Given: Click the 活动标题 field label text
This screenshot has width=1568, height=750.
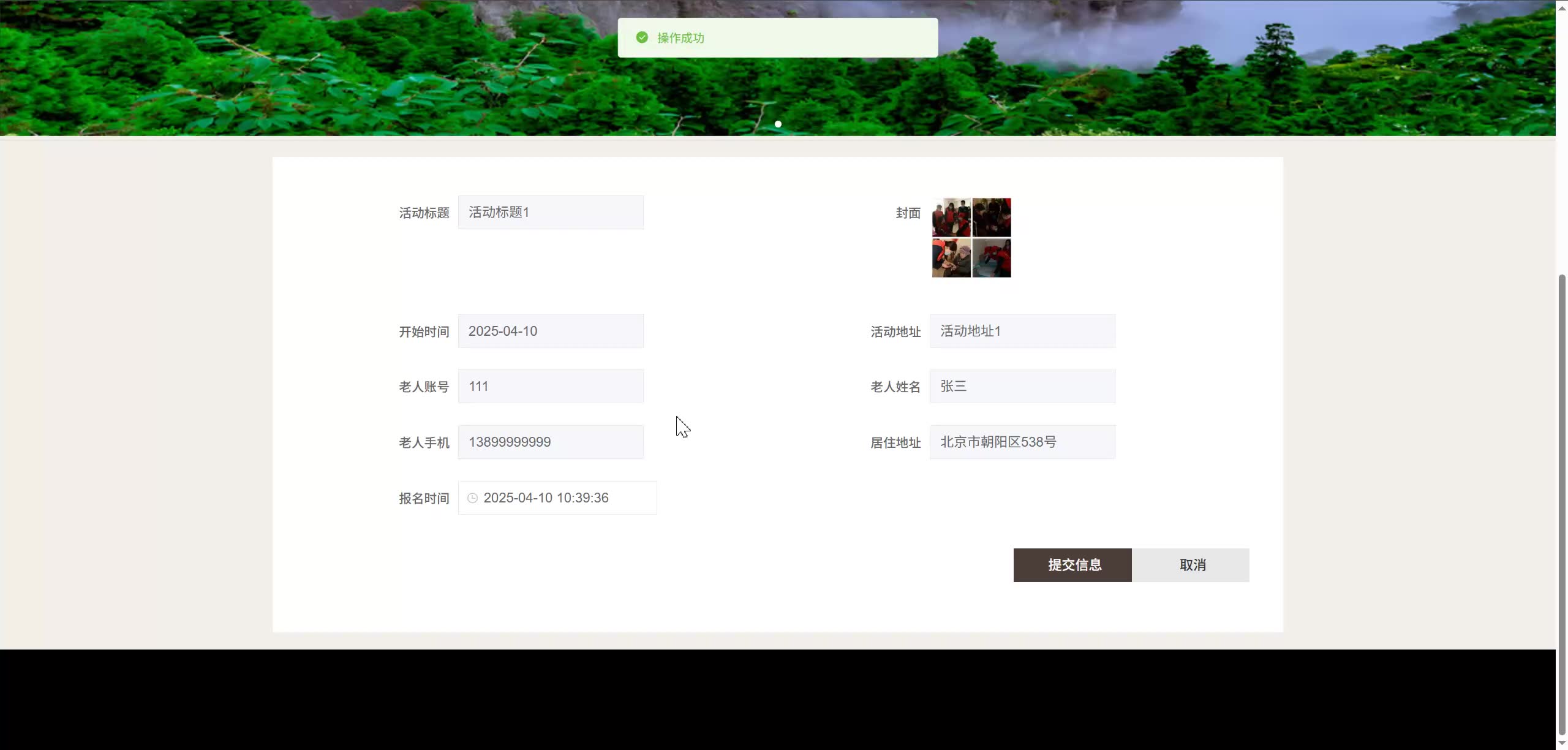Looking at the screenshot, I should point(423,212).
